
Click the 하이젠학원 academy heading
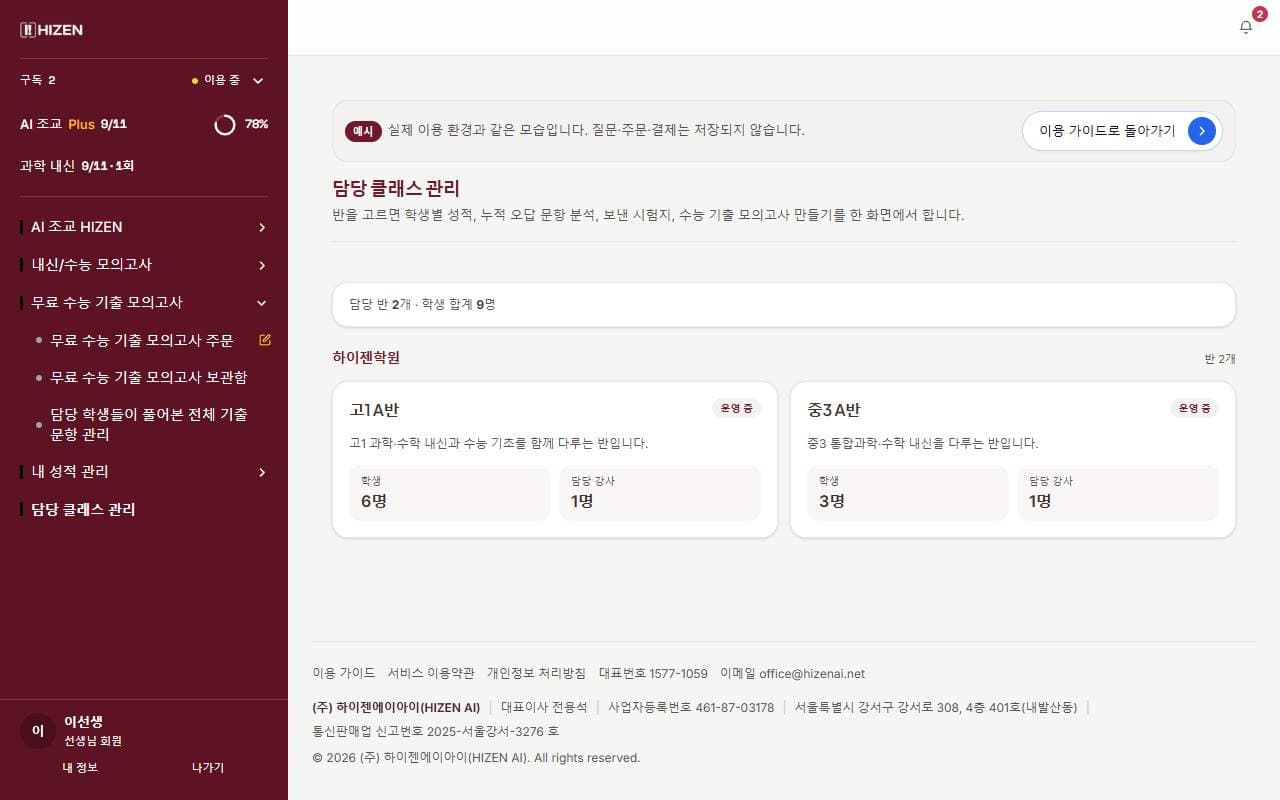366,358
